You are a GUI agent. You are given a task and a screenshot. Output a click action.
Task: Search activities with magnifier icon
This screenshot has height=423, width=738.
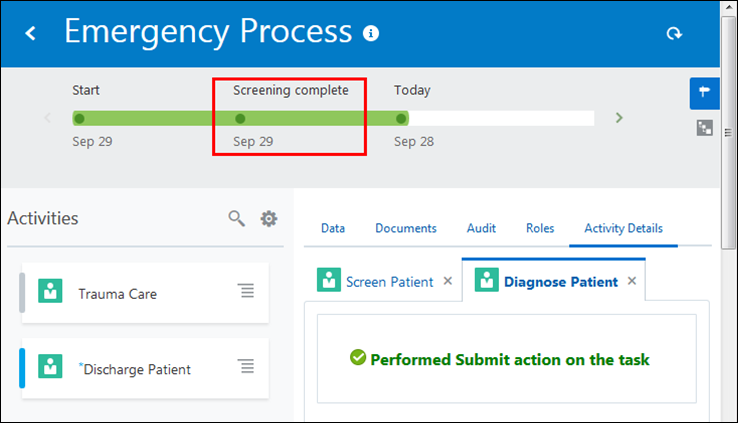(237, 218)
